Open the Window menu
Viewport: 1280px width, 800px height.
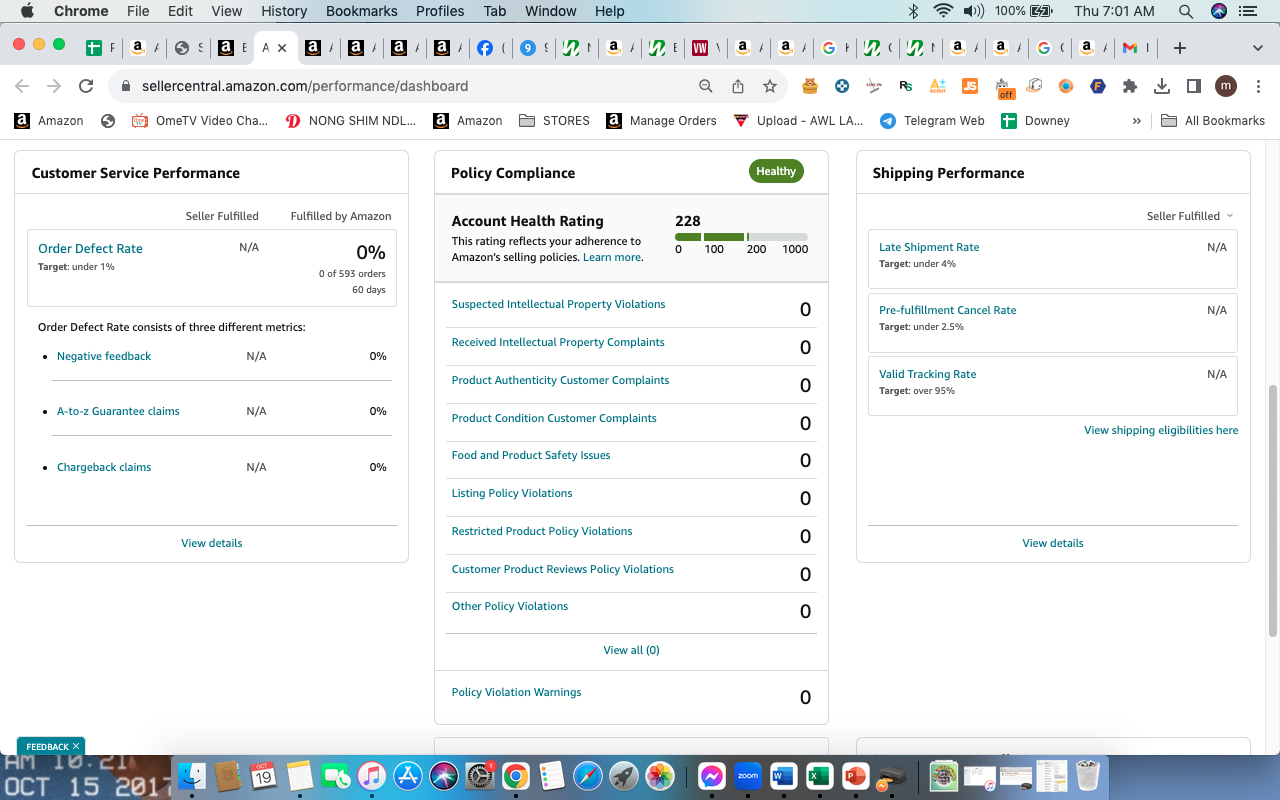[x=551, y=11]
